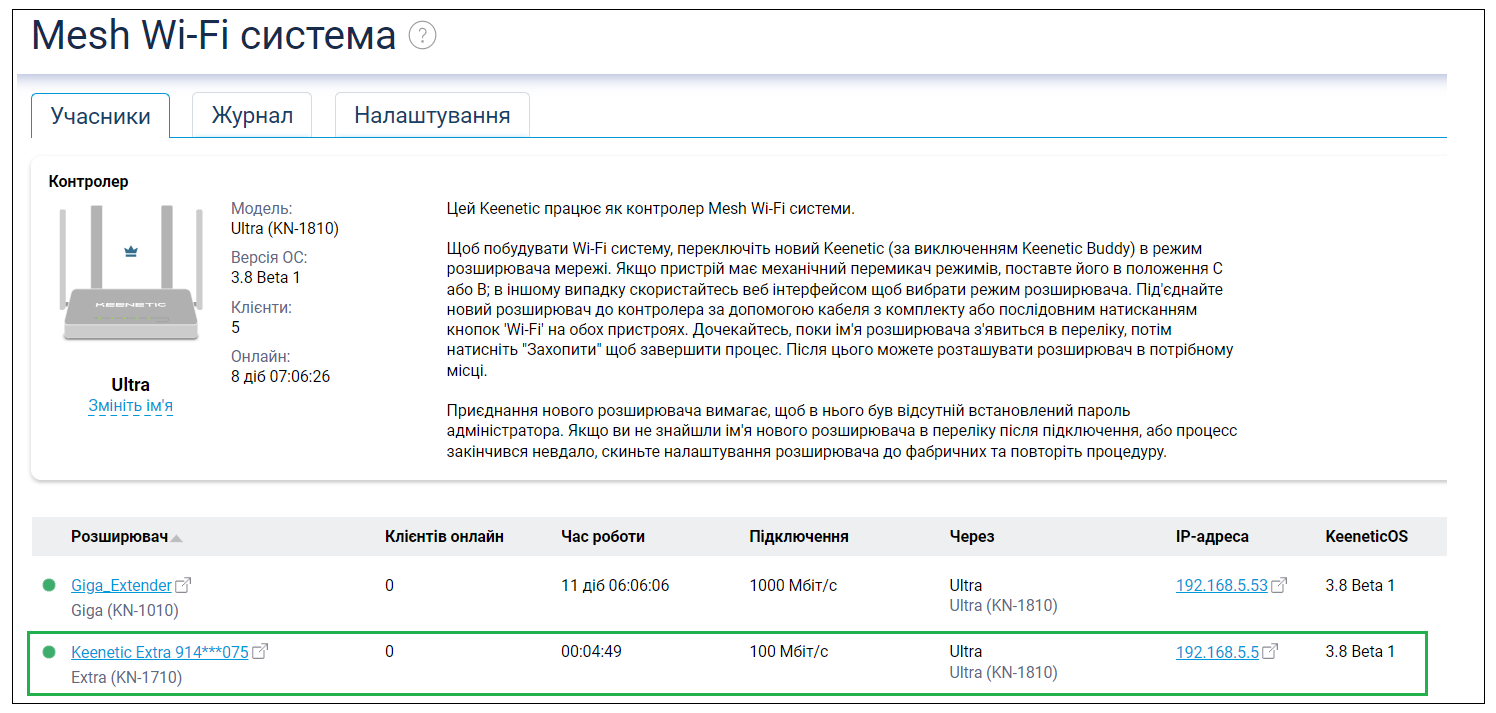Click the Ultra router controller image

(x=130, y=275)
